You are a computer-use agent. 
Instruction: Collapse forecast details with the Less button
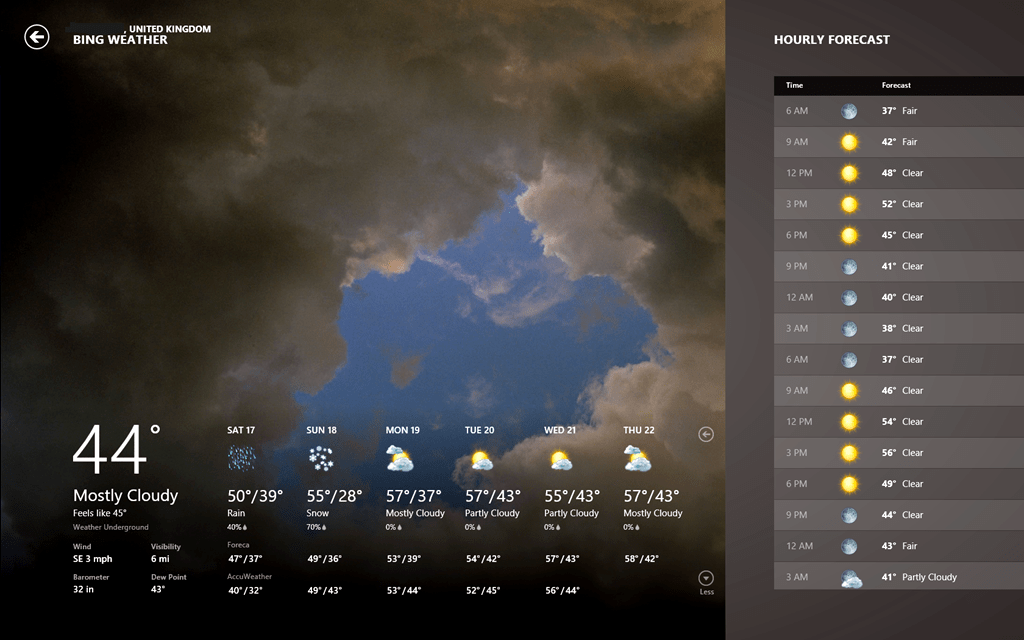pyautogui.click(x=706, y=583)
